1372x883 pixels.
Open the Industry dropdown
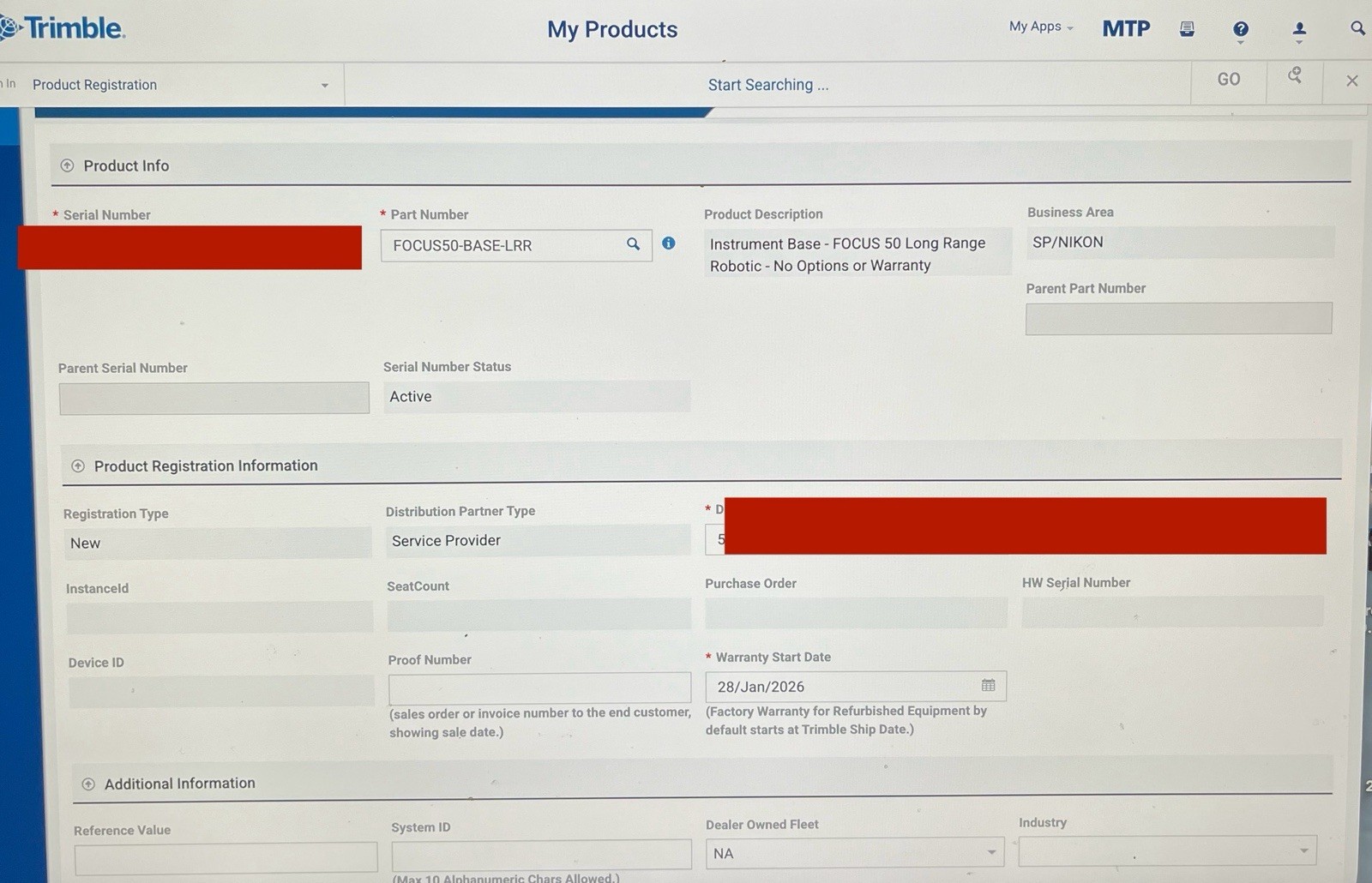tap(1167, 851)
